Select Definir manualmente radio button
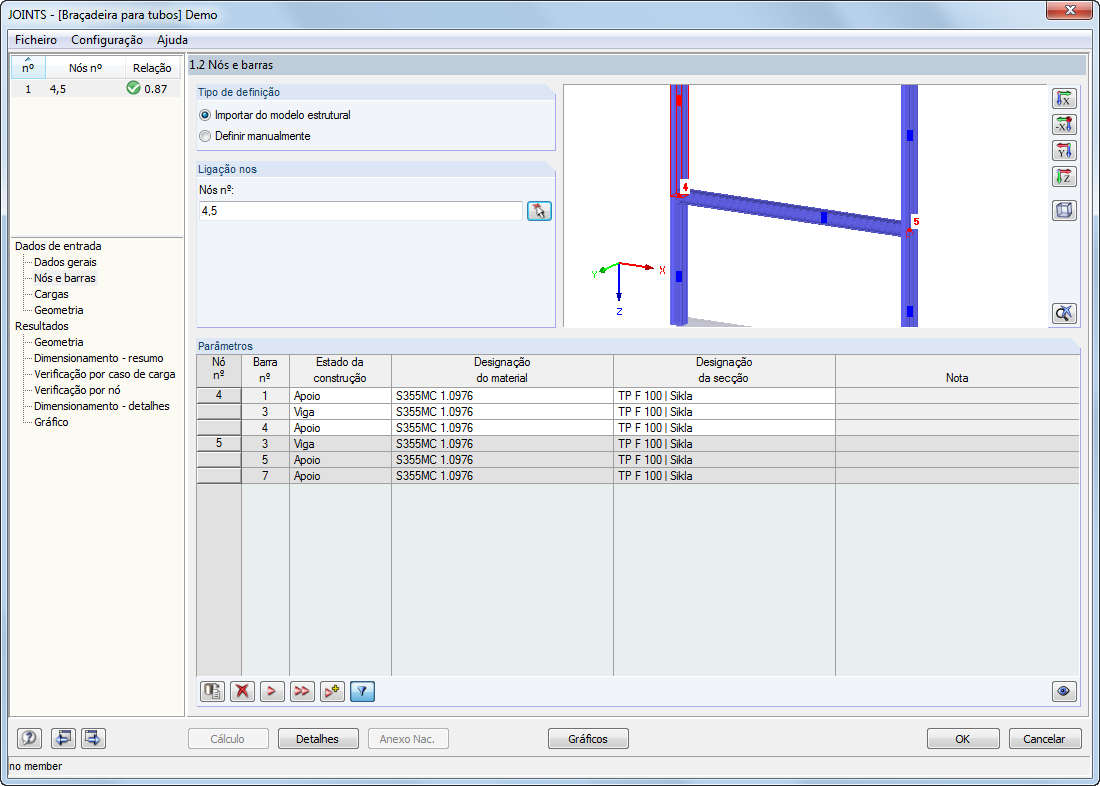Image resolution: width=1100 pixels, height=786 pixels. [205, 136]
